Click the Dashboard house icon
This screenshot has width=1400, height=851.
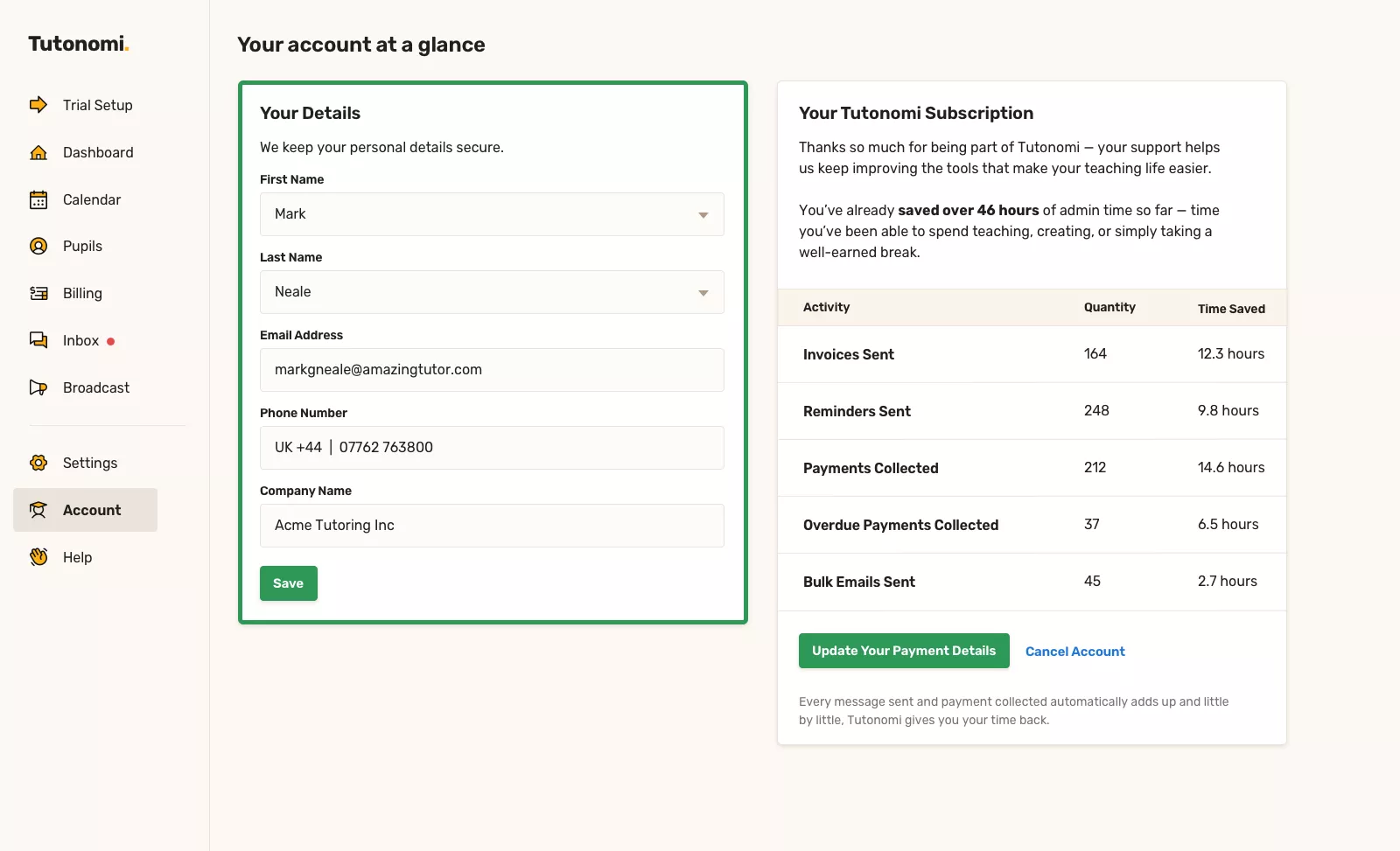[38, 152]
